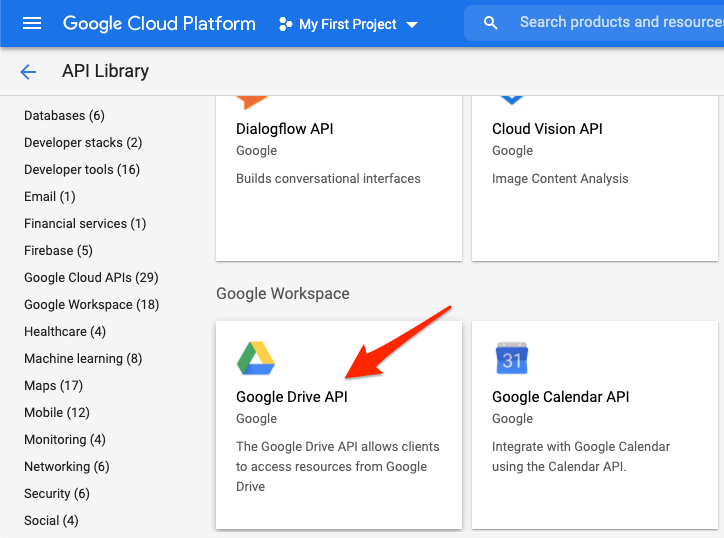
Task: Click the Google Cloud Platform logo text
Action: [x=159, y=24]
